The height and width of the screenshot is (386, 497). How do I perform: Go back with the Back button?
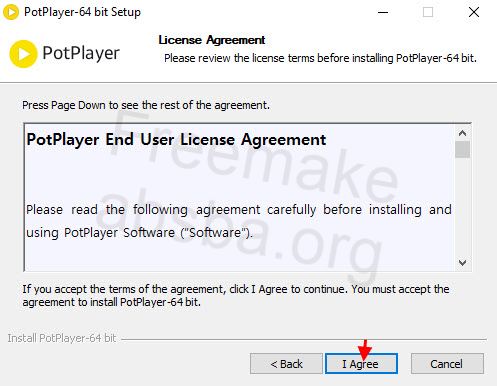286,364
